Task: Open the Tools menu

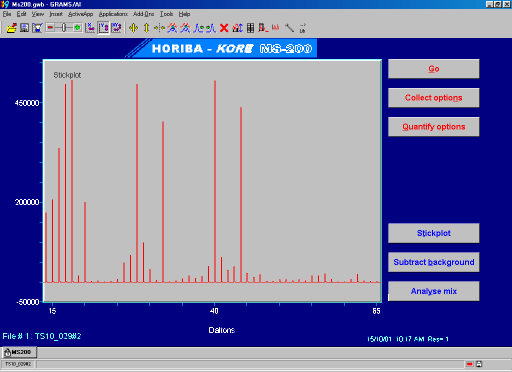Action: pyautogui.click(x=166, y=14)
